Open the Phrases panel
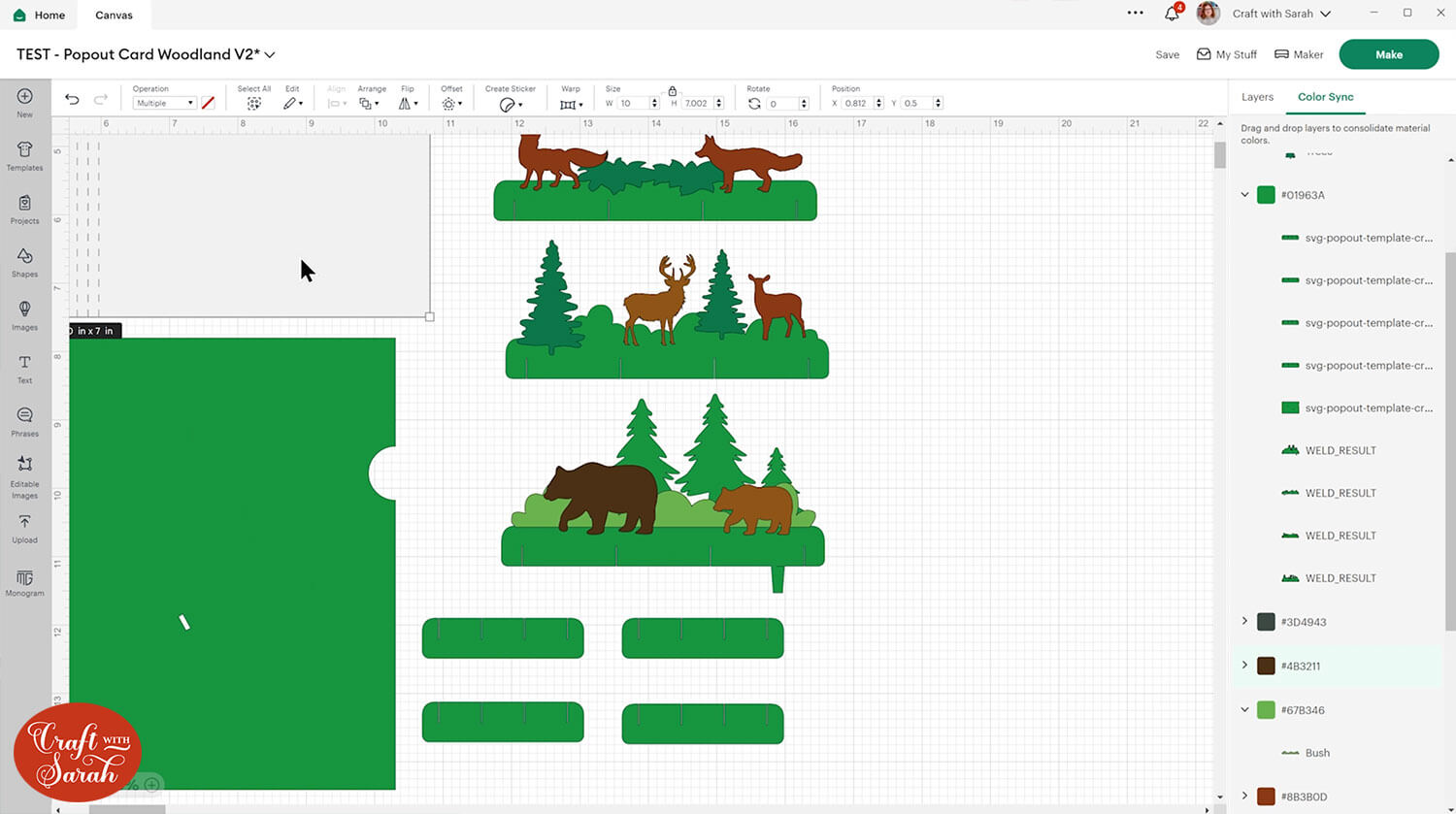 [24, 420]
